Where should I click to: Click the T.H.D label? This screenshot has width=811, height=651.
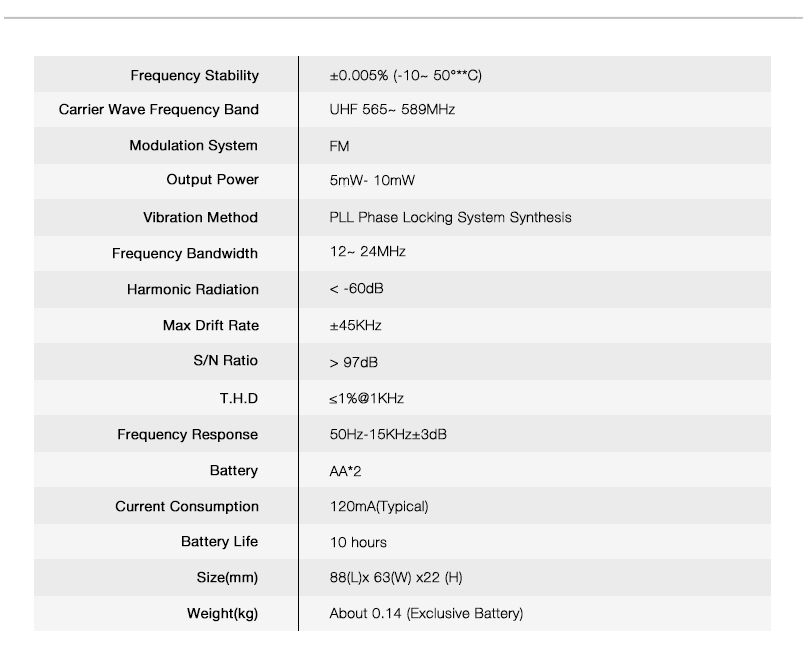click(x=238, y=399)
